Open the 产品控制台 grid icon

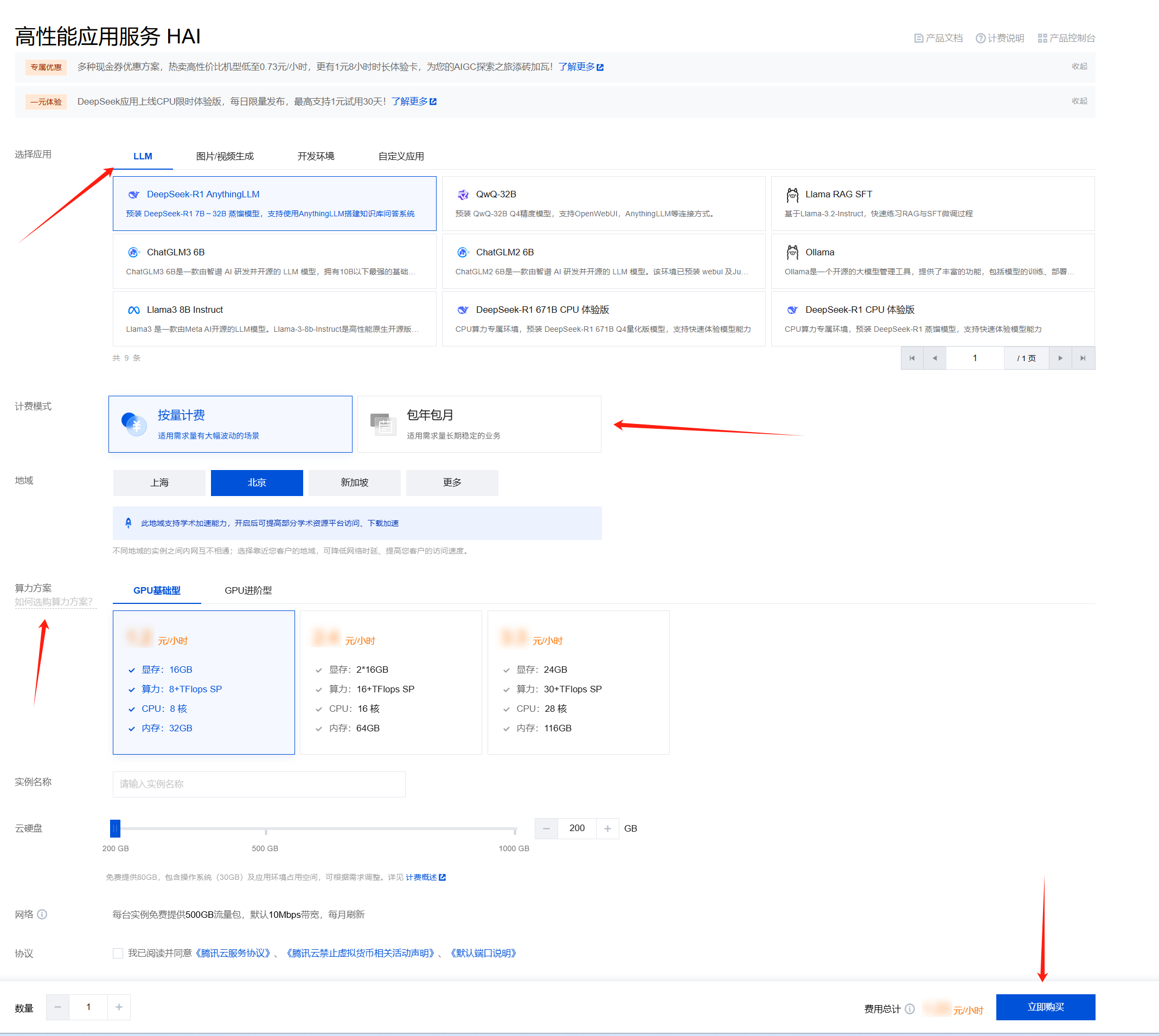point(1042,38)
